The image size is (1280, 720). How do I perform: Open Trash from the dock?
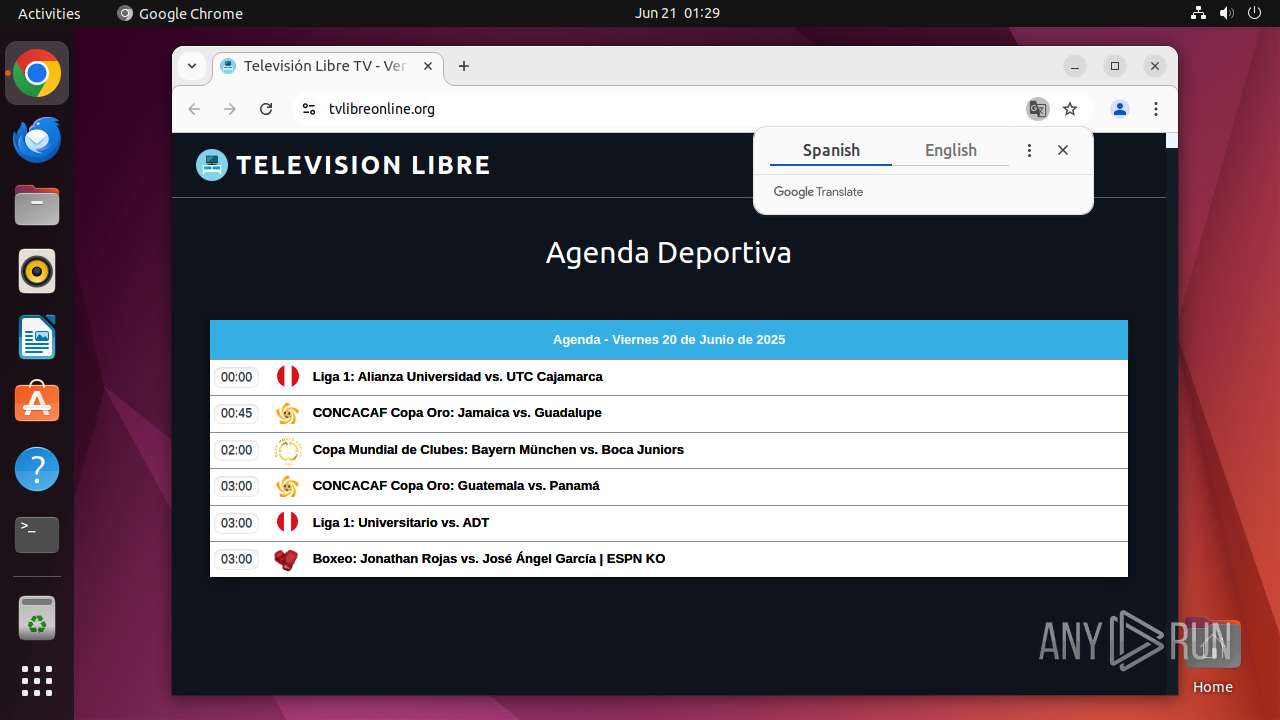pyautogui.click(x=37, y=618)
